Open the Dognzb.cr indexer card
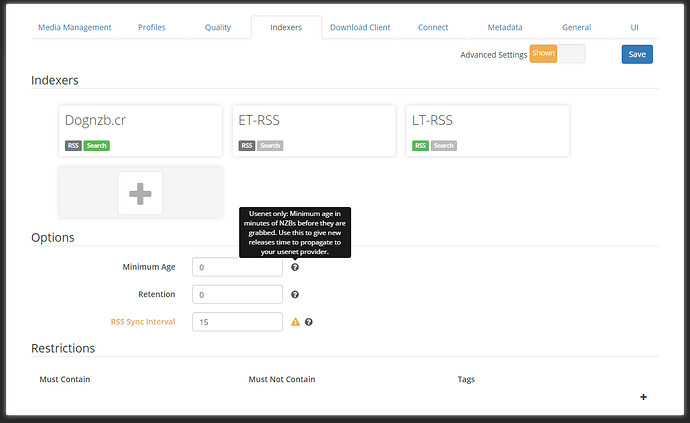This screenshot has height=423, width=690. tap(140, 131)
